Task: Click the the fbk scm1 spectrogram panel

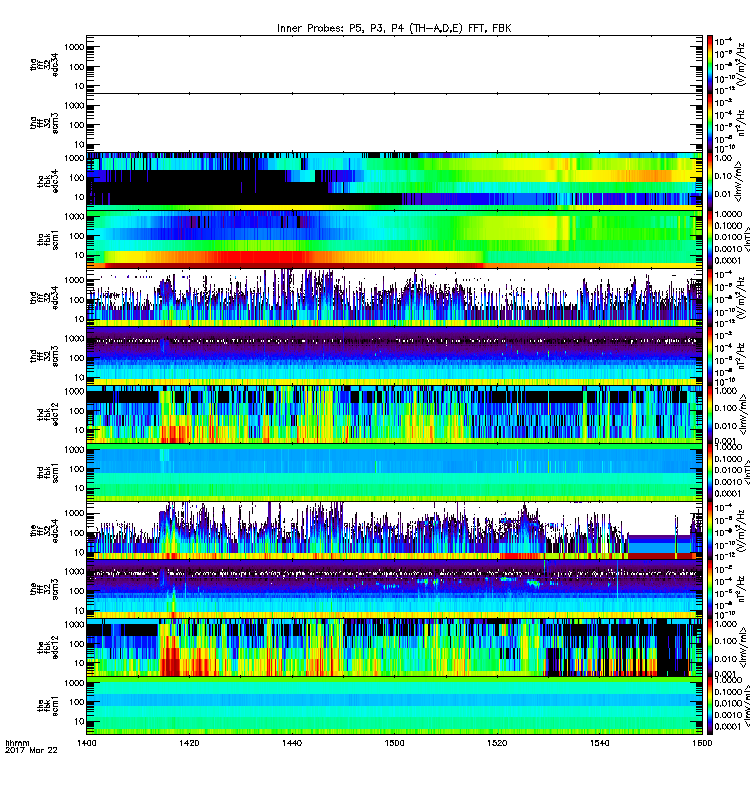Action: (x=394, y=706)
